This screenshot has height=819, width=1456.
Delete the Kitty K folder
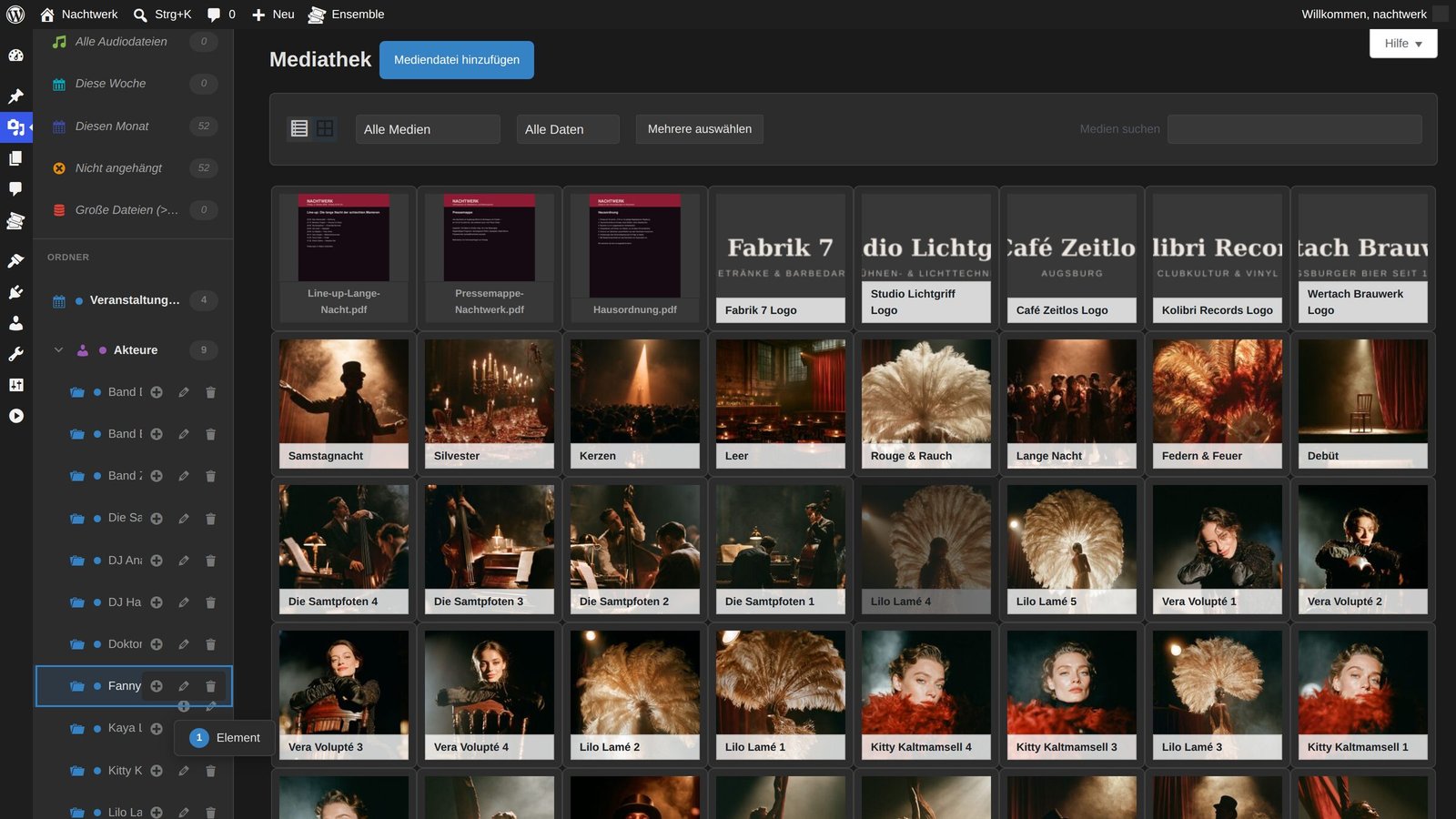(210, 771)
